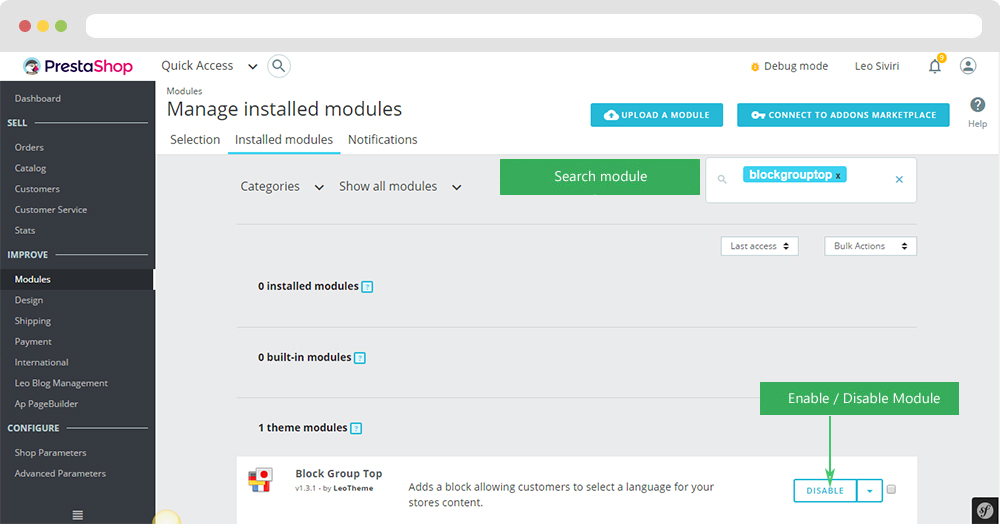Open the notifications bell icon

(935, 66)
